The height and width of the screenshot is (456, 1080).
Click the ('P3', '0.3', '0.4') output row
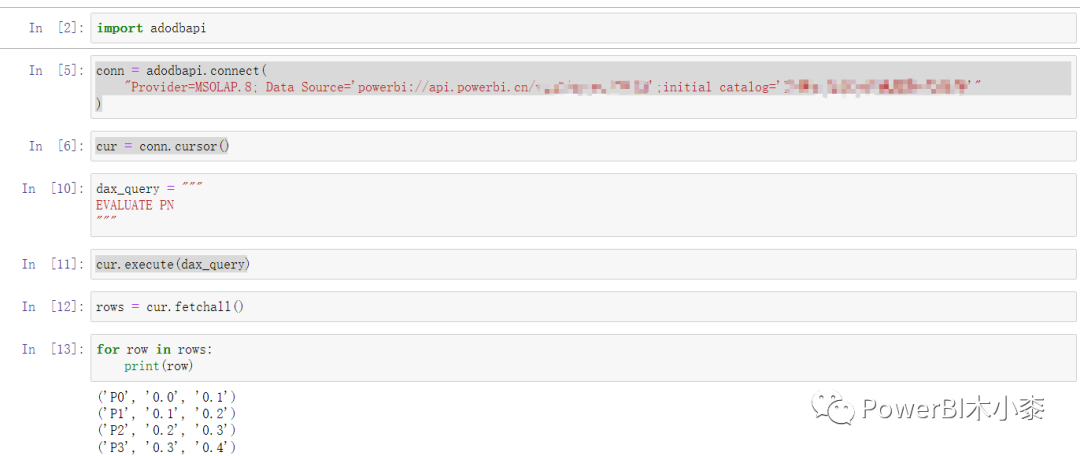point(166,448)
